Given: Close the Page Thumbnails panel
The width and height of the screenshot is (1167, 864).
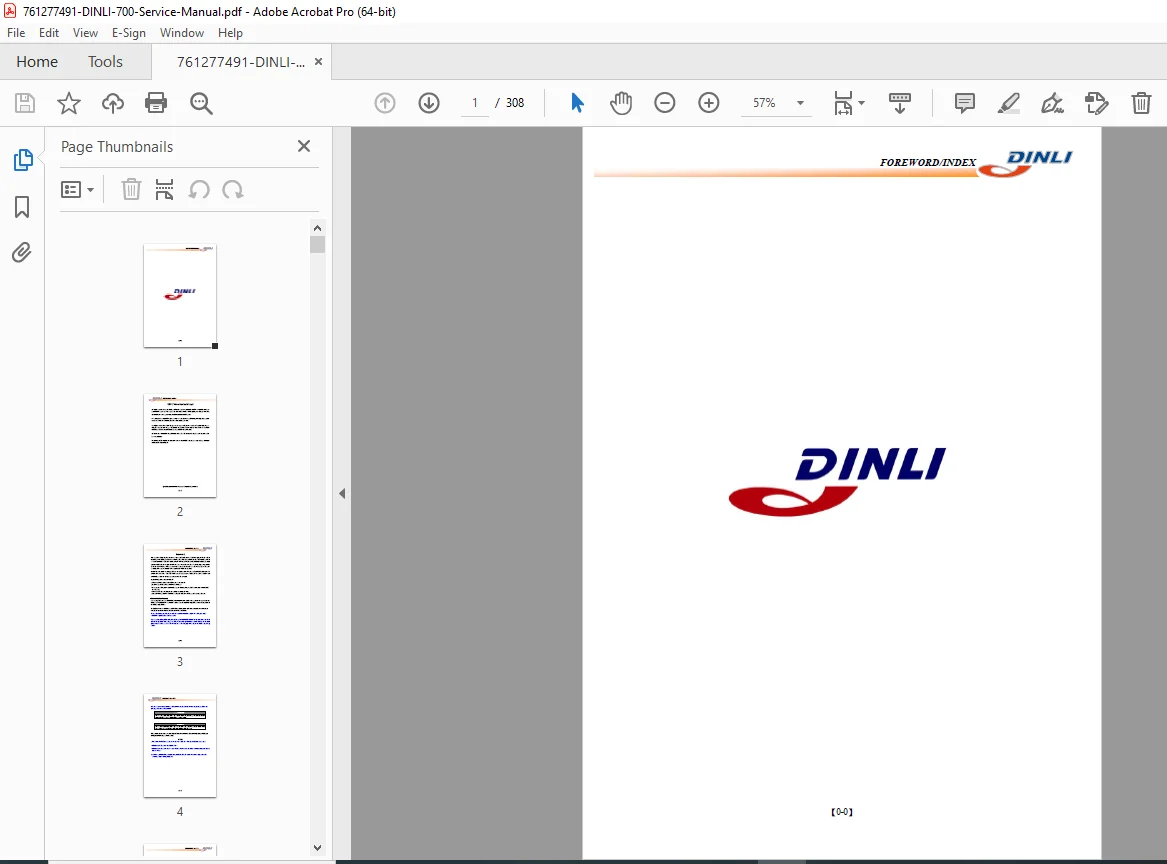Looking at the screenshot, I should [304, 146].
